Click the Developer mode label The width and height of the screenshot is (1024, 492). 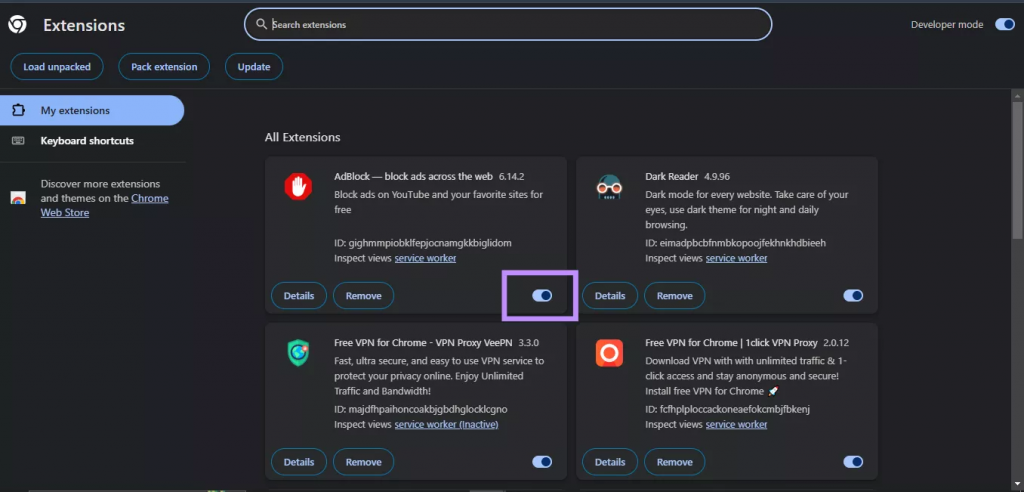click(947, 24)
